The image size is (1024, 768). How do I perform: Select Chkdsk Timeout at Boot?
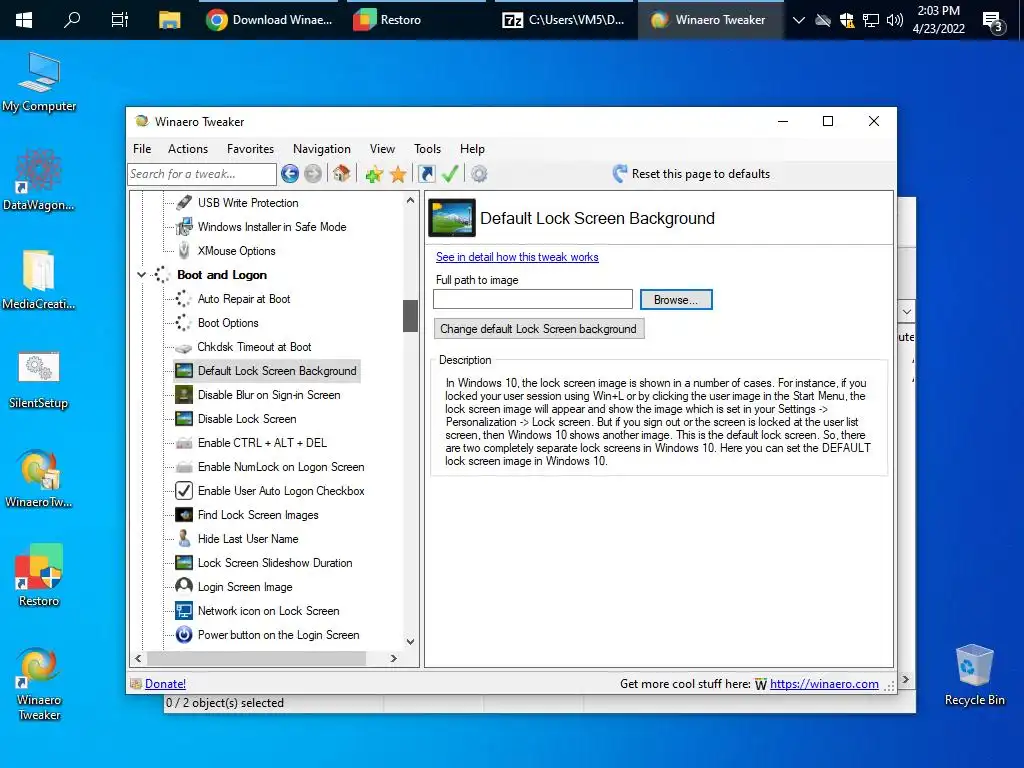pos(254,347)
